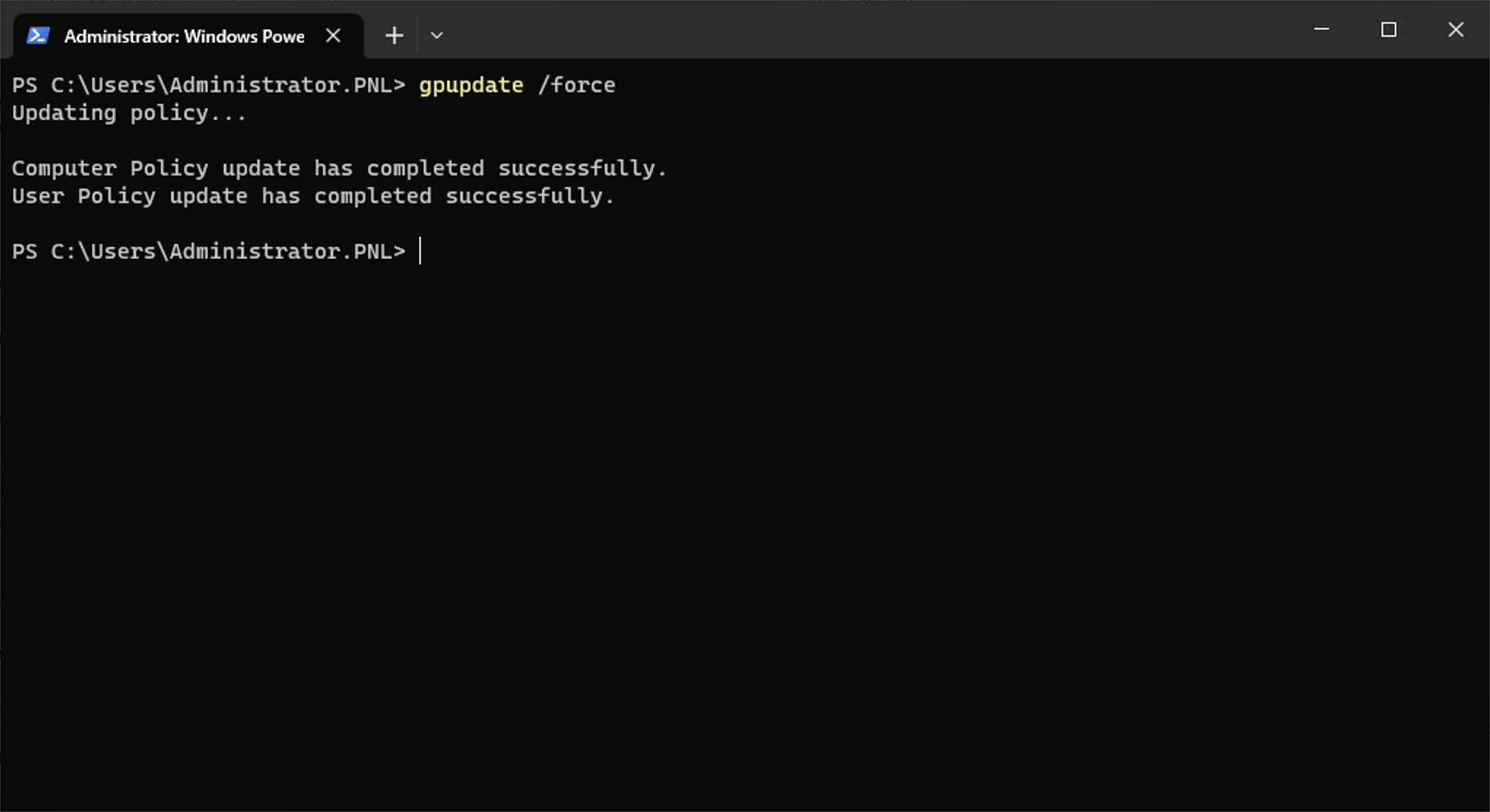This screenshot has height=812, width=1490.
Task: Select the Administrator: Windows PowerShell tab
Action: [x=188, y=36]
